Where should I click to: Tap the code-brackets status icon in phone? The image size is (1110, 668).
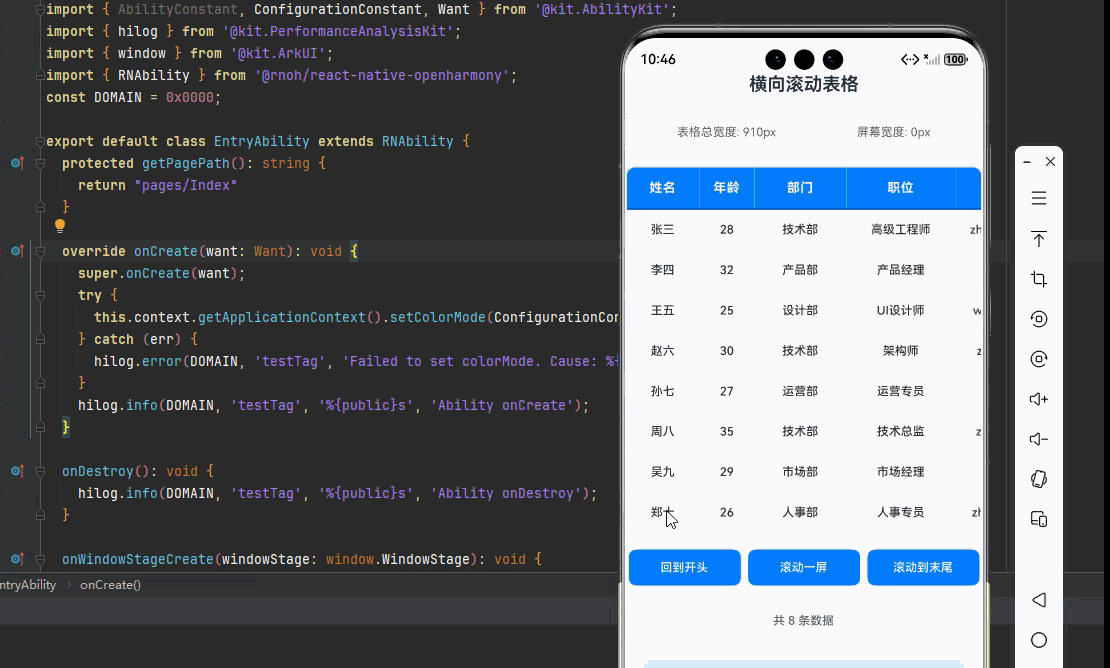pos(910,59)
